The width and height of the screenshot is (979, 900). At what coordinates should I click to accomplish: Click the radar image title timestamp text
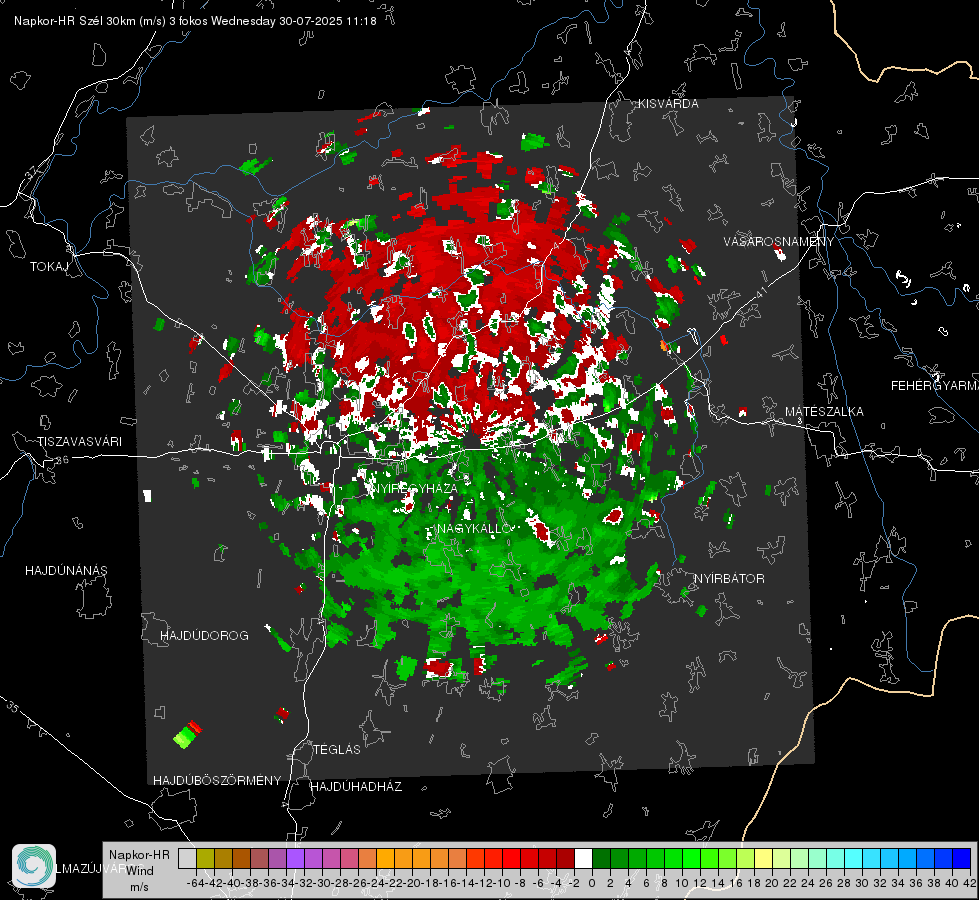click(x=195, y=21)
